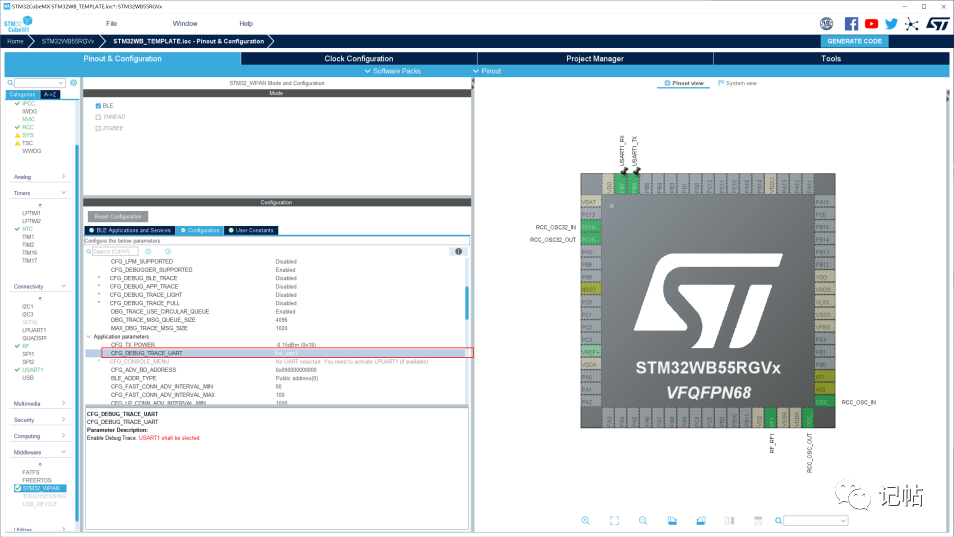
Task: Open the User Constants tab
Action: click(251, 230)
